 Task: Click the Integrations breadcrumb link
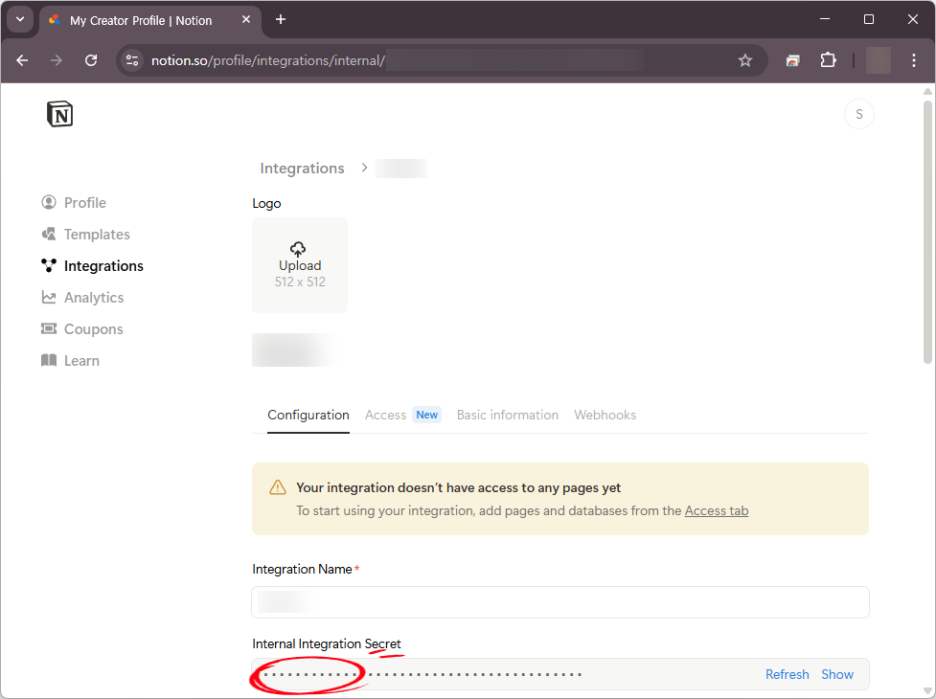[x=302, y=168]
